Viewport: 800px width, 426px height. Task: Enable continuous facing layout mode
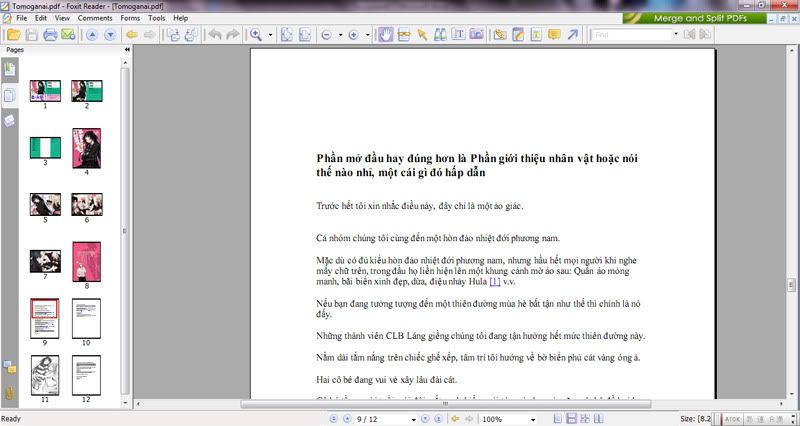click(x=585, y=419)
